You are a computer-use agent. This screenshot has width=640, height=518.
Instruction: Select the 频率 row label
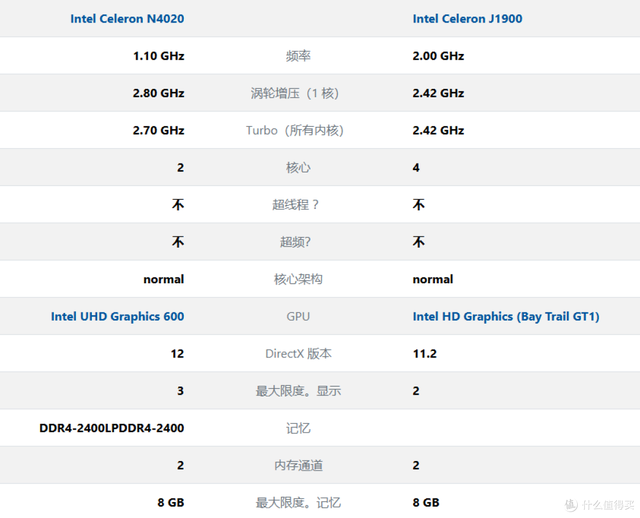pos(297,56)
